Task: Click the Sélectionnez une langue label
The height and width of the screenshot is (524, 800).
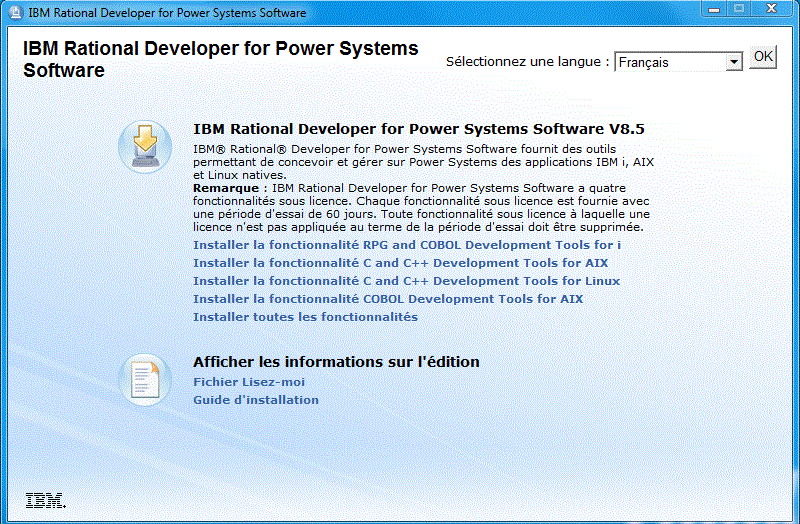Action: (x=528, y=62)
